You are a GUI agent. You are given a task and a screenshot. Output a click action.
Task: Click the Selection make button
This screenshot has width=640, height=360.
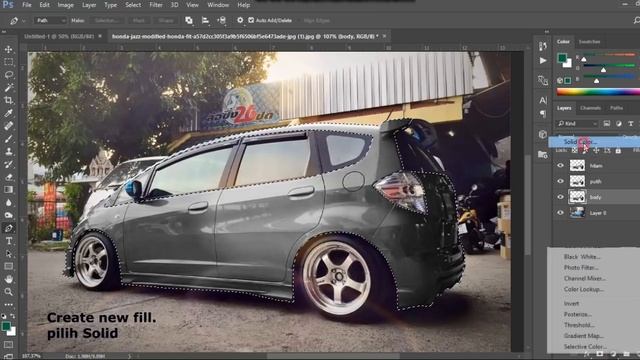[x=107, y=20]
